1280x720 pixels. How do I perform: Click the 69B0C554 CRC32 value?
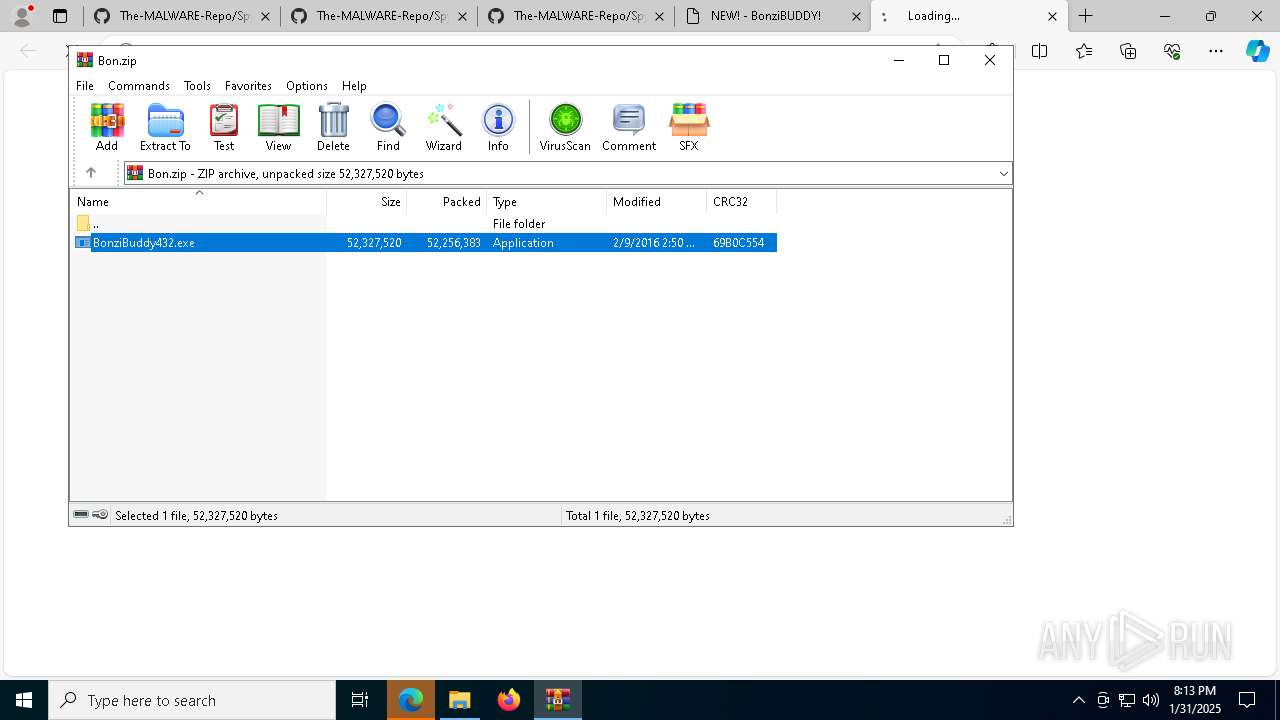(739, 242)
